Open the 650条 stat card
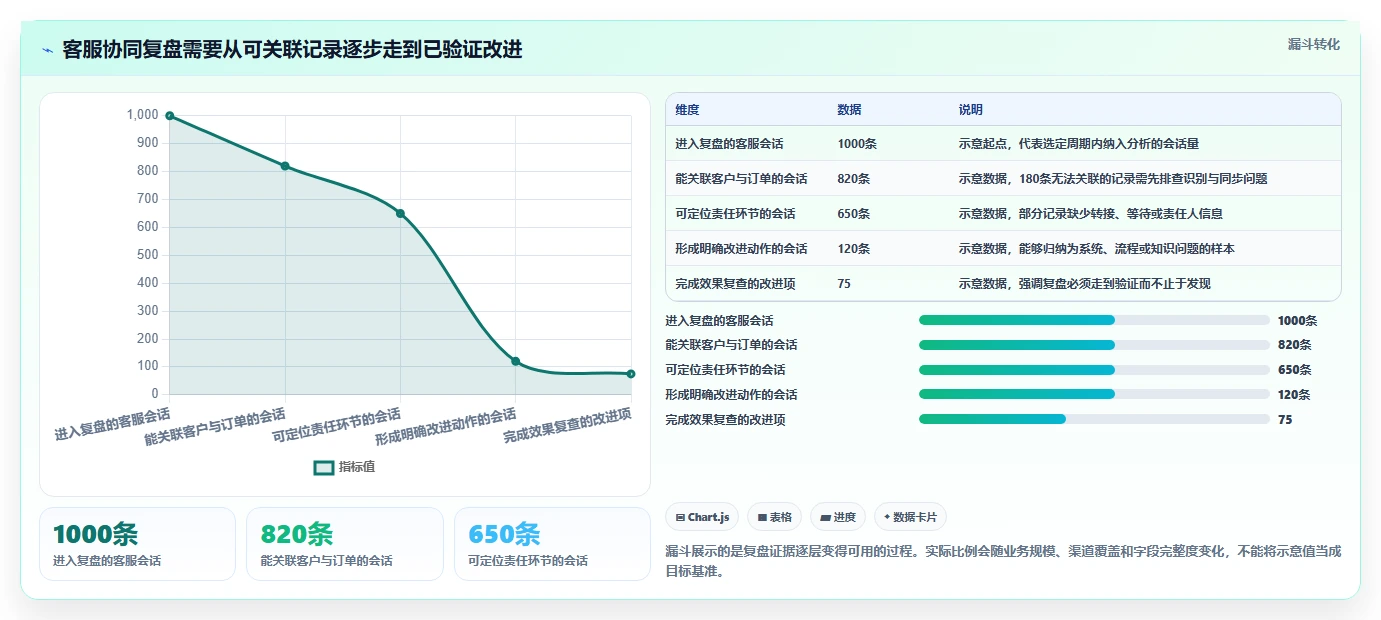This screenshot has height=620, width=1381. tap(552, 544)
